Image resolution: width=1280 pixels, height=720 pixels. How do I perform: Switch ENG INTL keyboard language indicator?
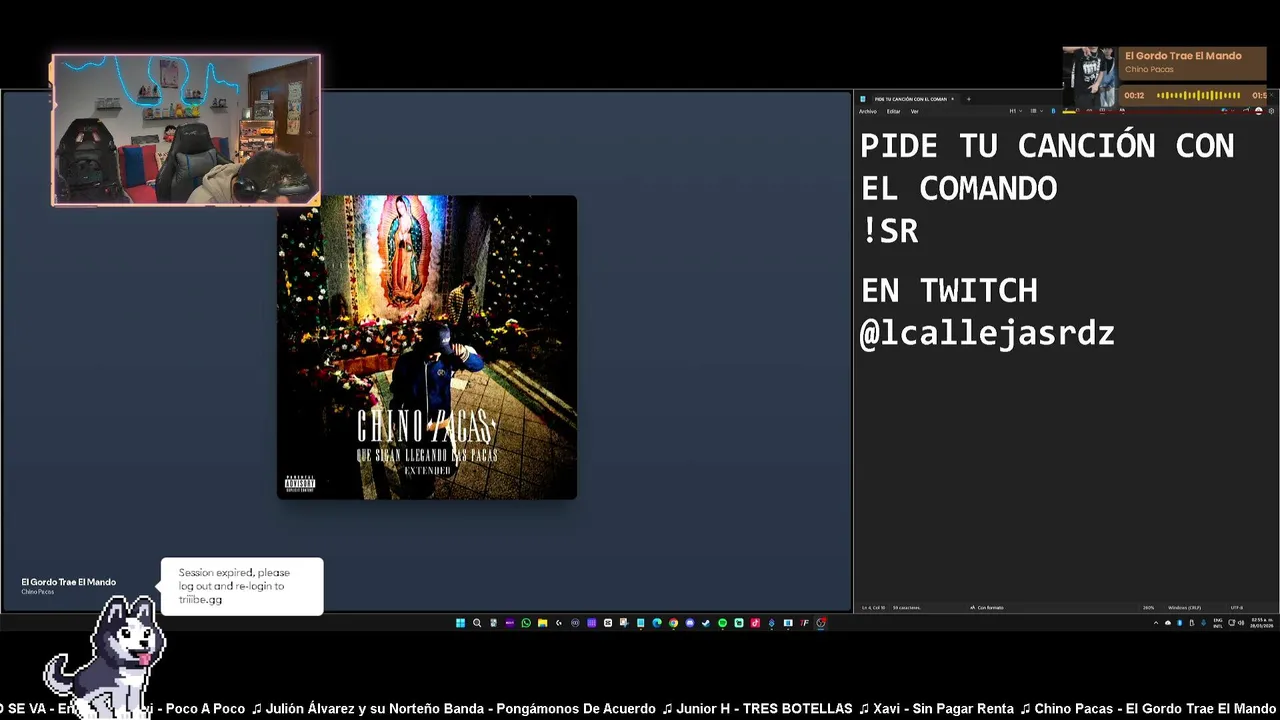point(1218,623)
